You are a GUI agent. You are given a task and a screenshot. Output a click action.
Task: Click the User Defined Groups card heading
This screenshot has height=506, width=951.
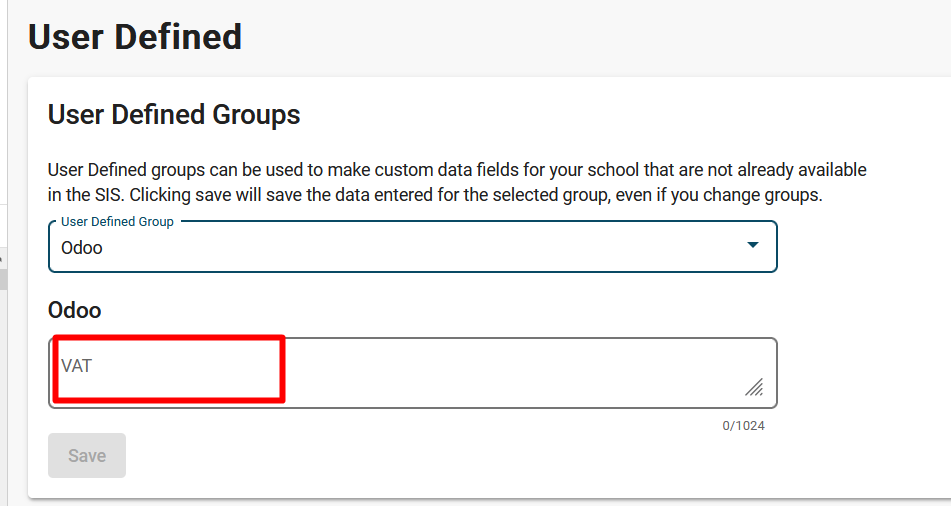coord(174,114)
